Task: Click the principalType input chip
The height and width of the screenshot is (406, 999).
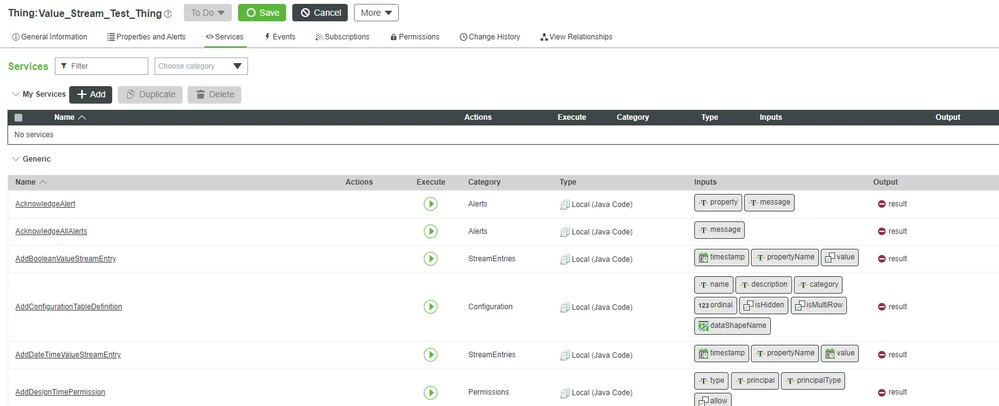Action: [x=813, y=381]
